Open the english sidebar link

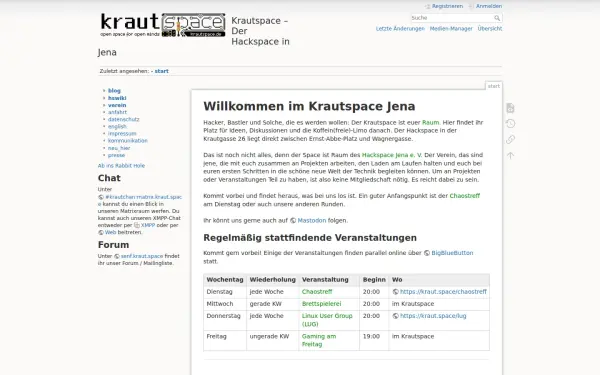[117, 127]
